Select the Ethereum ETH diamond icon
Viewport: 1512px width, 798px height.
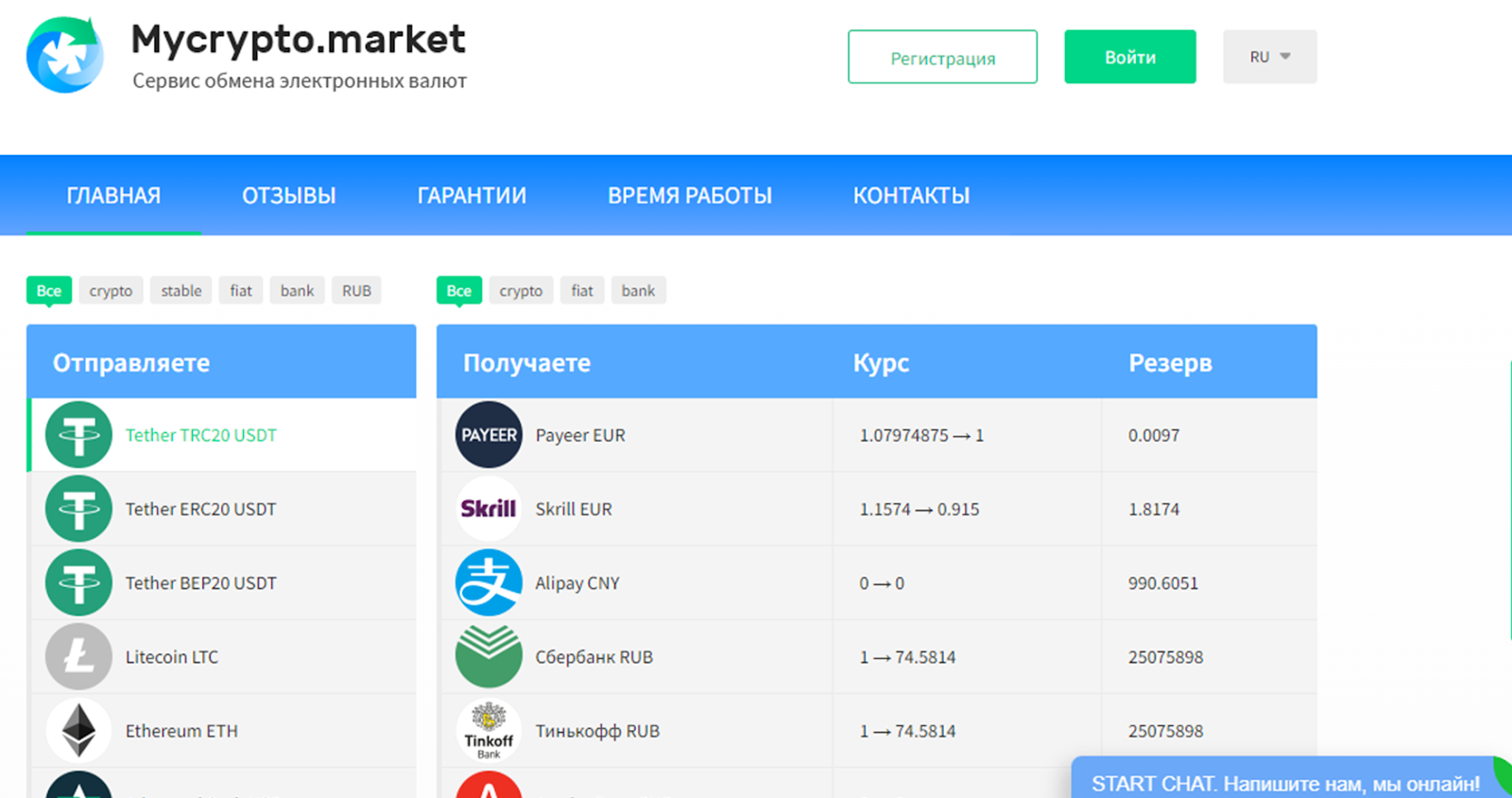click(78, 730)
